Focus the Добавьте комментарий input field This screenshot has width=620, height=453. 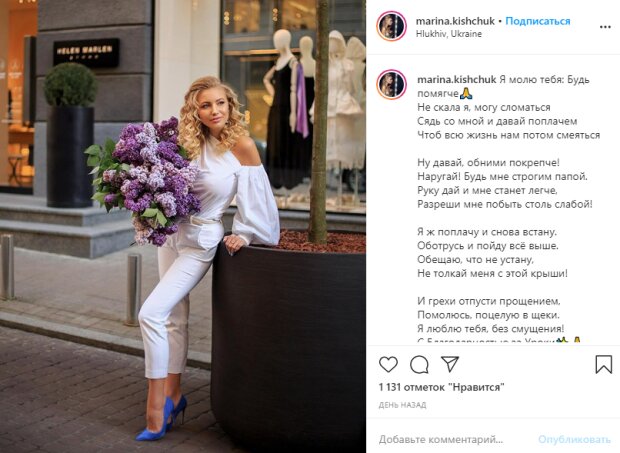pyautogui.click(x=441, y=439)
